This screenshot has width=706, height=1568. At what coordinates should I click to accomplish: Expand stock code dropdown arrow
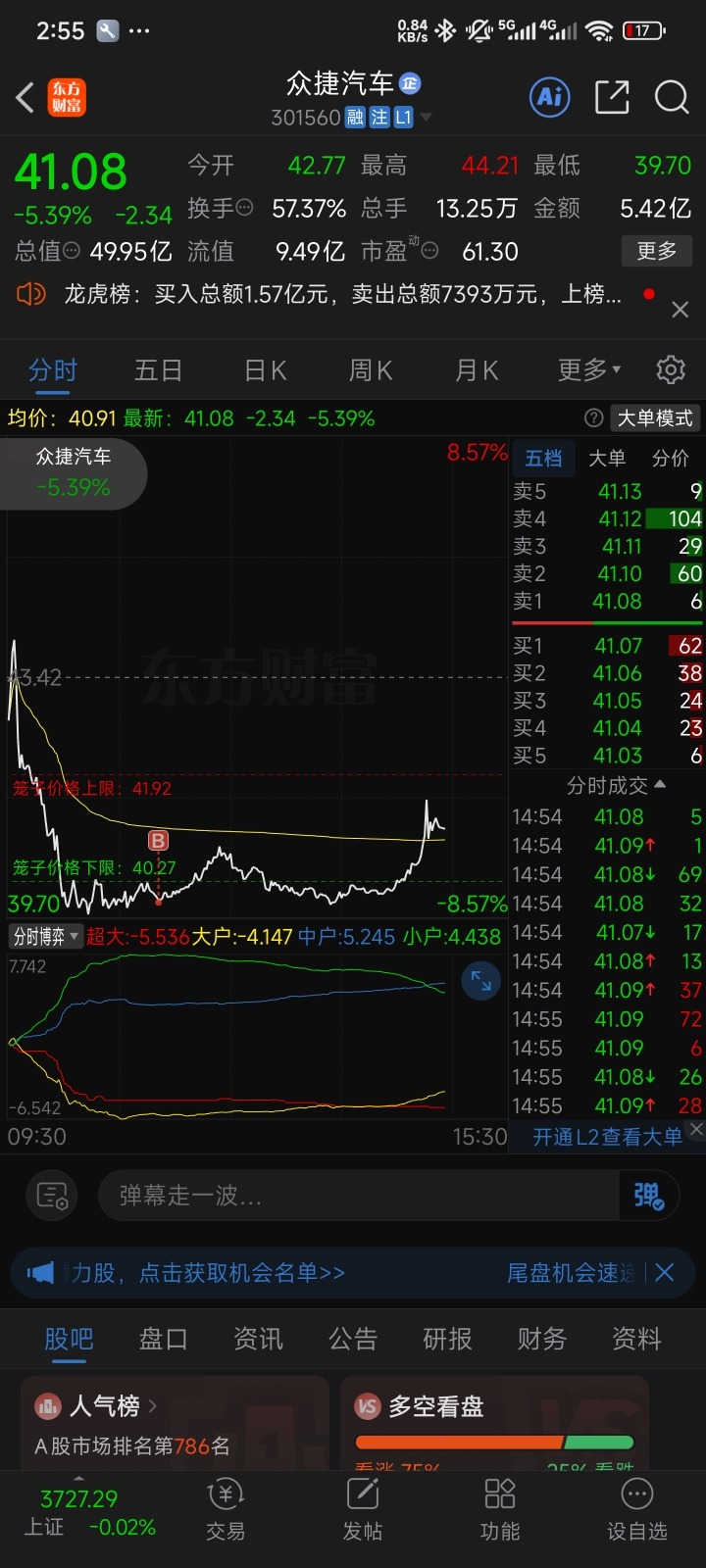click(426, 118)
